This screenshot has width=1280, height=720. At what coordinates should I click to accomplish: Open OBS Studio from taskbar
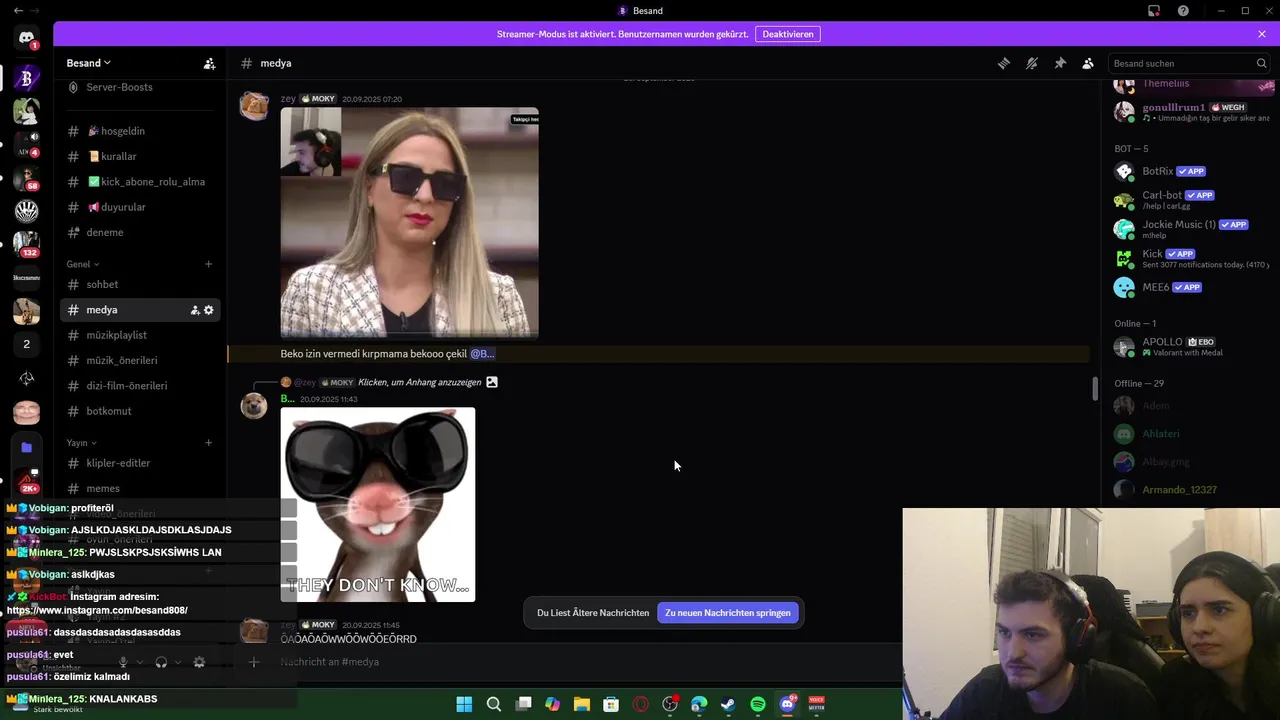[670, 704]
